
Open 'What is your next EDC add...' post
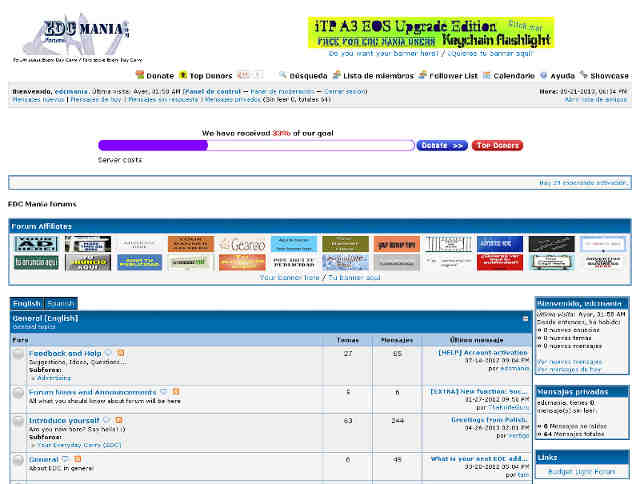(479, 459)
